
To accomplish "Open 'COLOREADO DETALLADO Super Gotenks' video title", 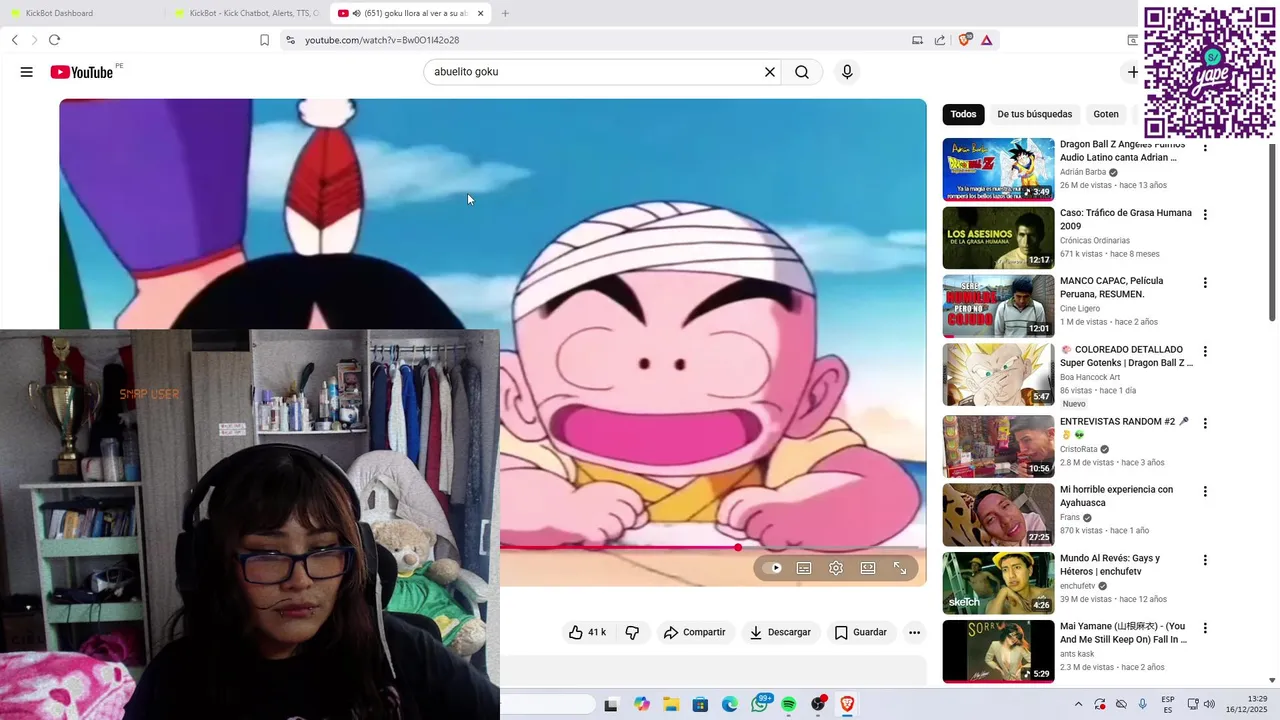I will (x=1126, y=356).
